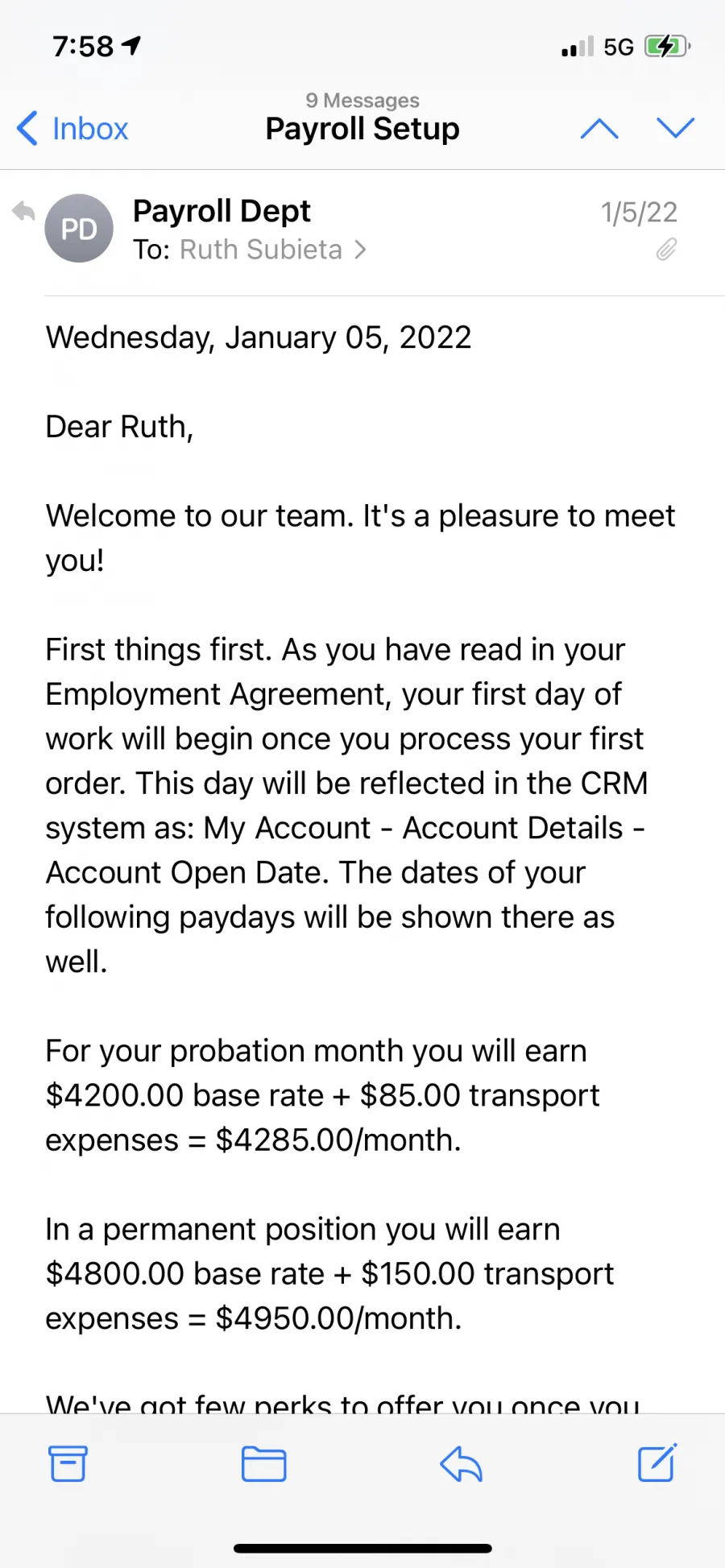Tap the Payroll Dept sender name
The width and height of the screenshot is (725, 1568).
pos(222,211)
